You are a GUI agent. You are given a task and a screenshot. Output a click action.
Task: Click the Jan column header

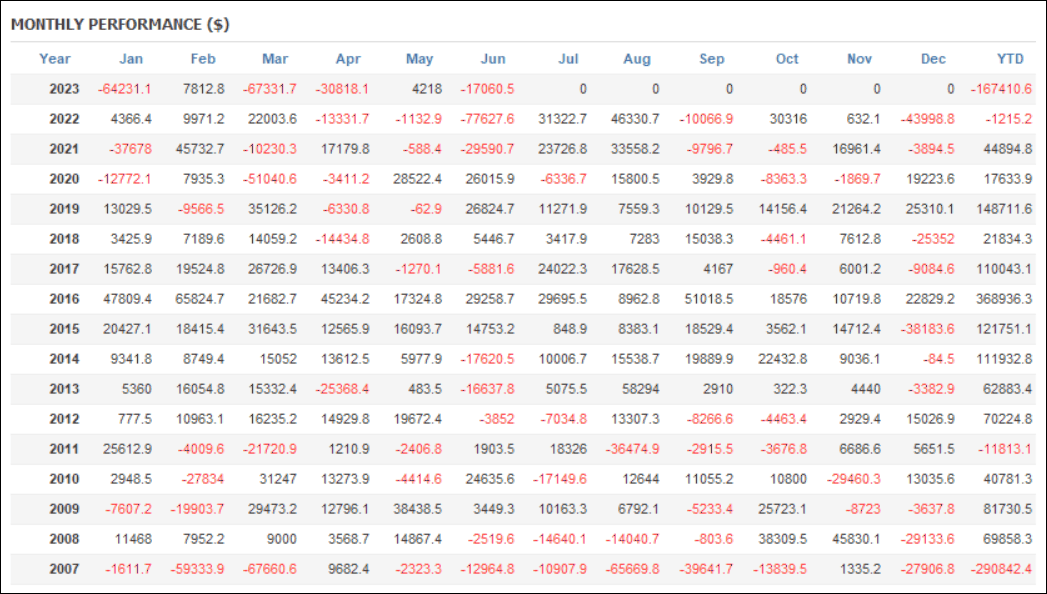(x=131, y=59)
